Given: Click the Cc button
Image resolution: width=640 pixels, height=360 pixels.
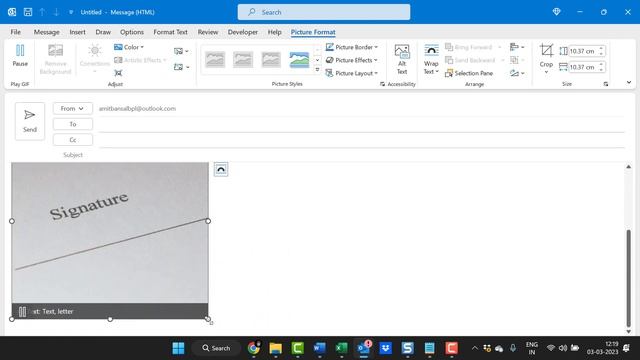Looking at the screenshot, I should (73, 140).
